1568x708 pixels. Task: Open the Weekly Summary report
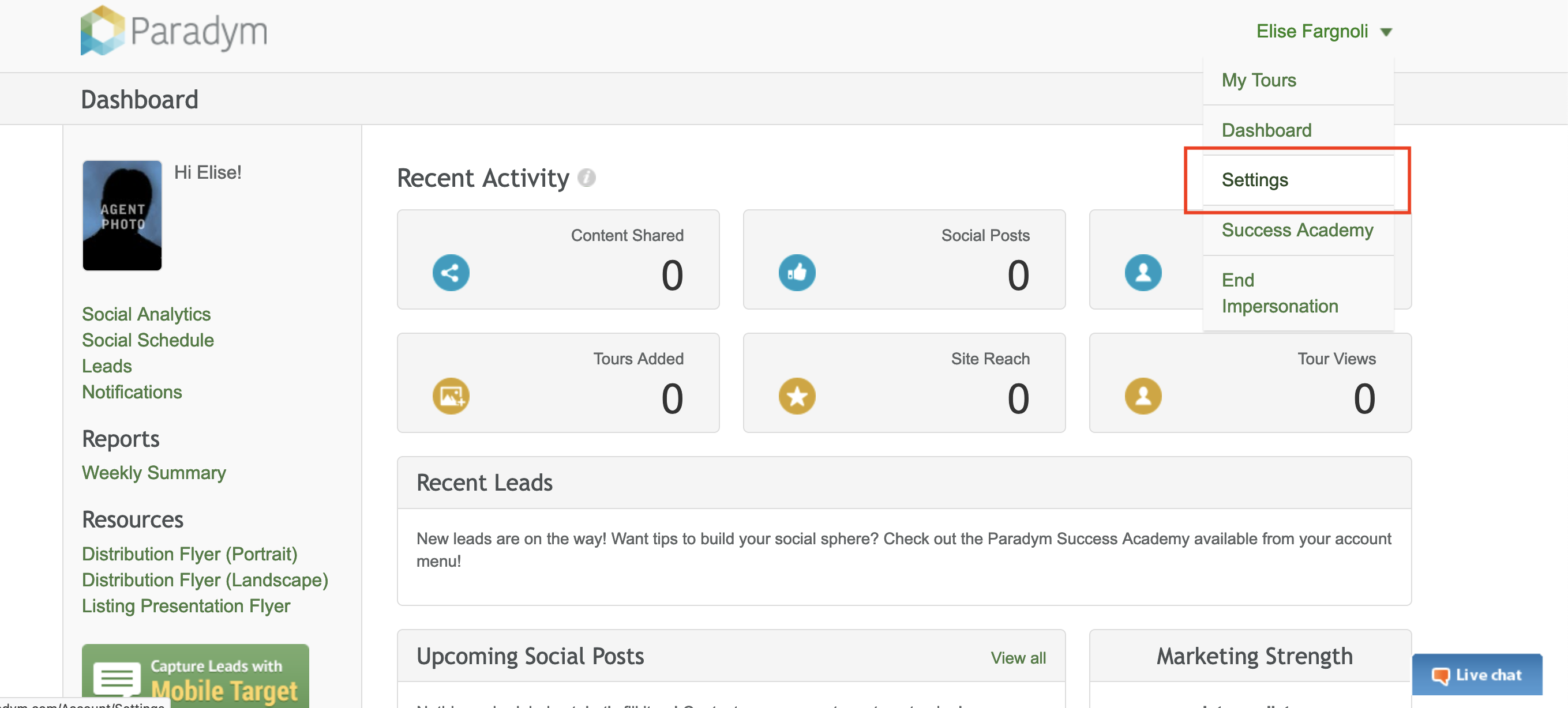153,473
